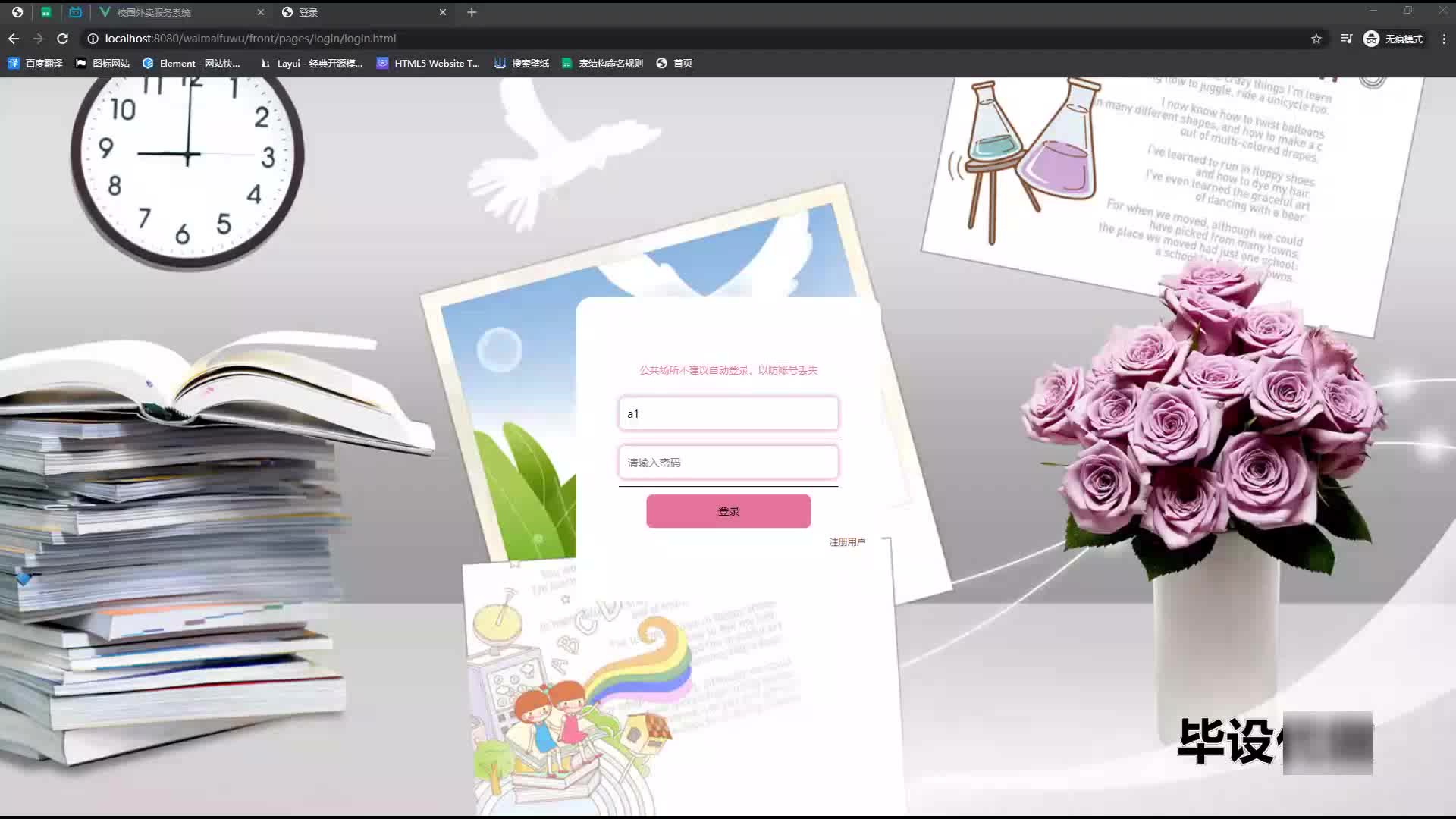Viewport: 1456px width, 819px height.
Task: Open the 图标网站 bookmark
Action: 103,64
